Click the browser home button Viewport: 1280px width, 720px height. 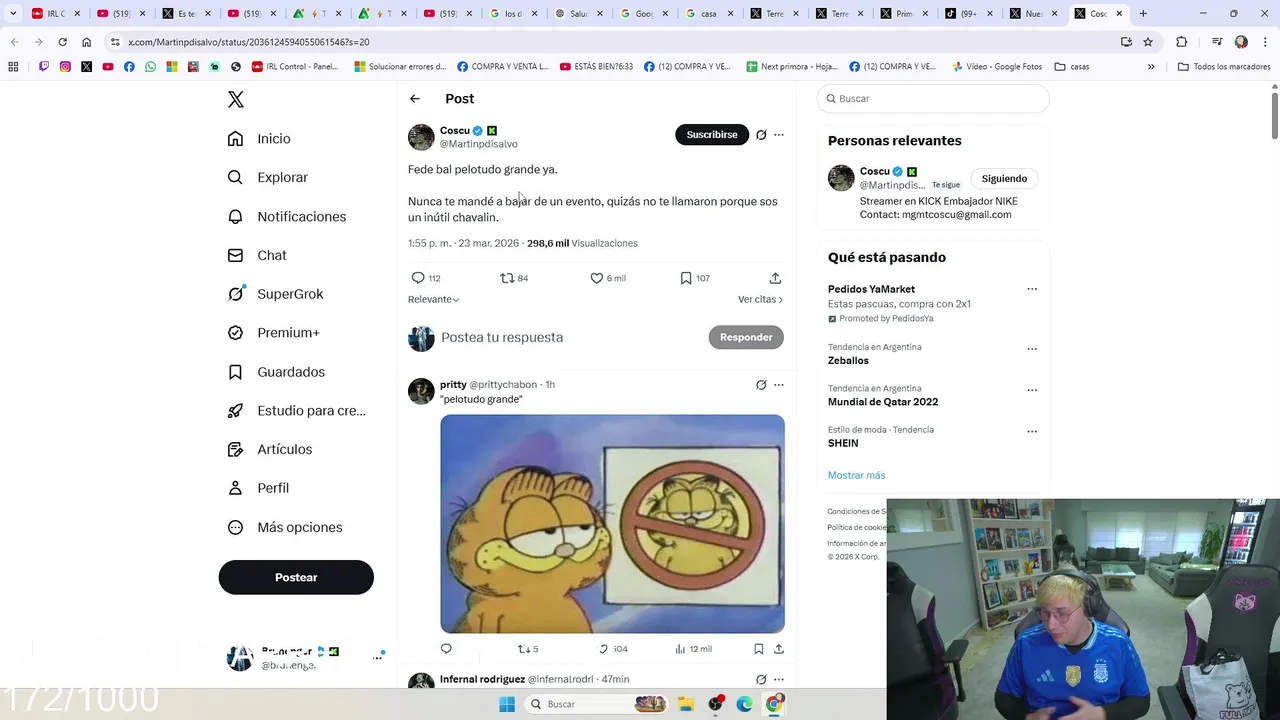coord(87,42)
